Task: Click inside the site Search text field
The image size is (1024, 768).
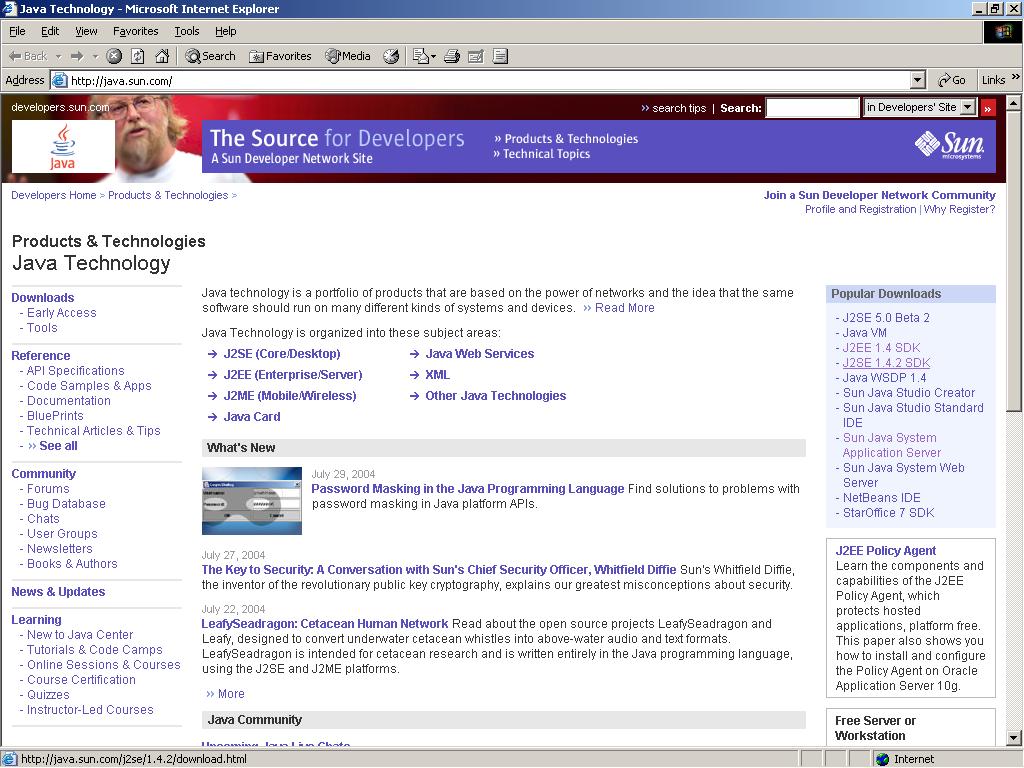Action: [x=812, y=107]
